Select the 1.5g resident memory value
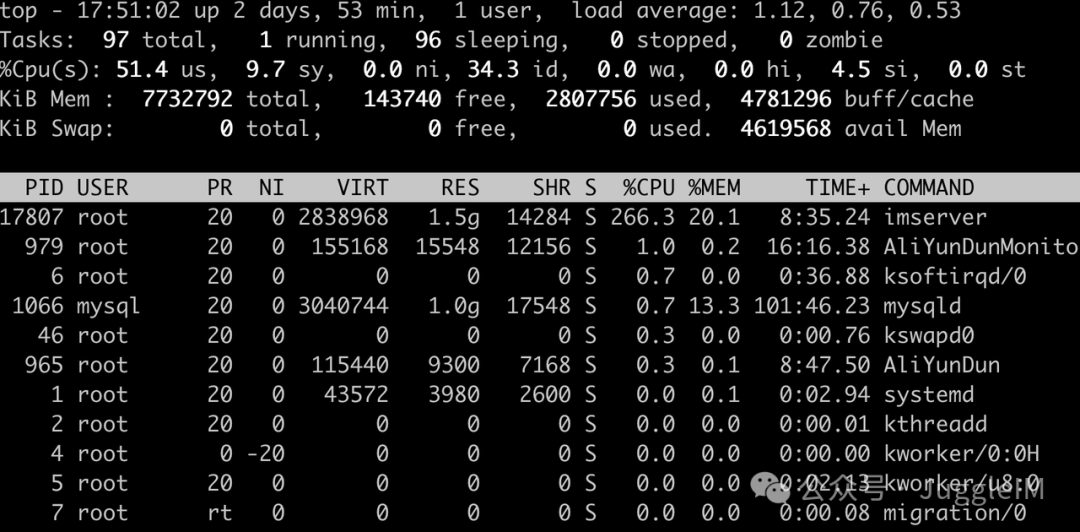This screenshot has height=532, width=1080. click(454, 217)
